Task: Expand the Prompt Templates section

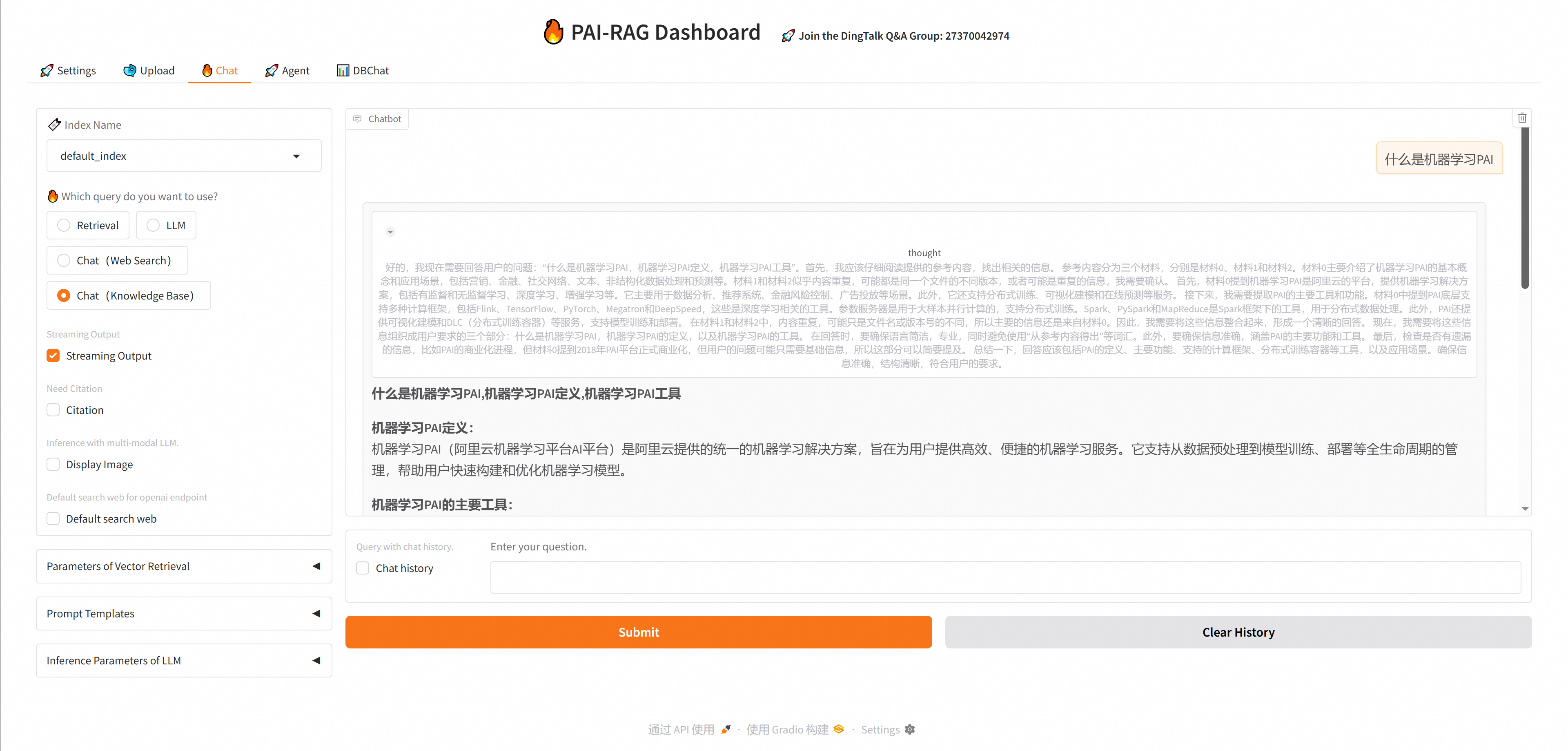Action: (184, 613)
